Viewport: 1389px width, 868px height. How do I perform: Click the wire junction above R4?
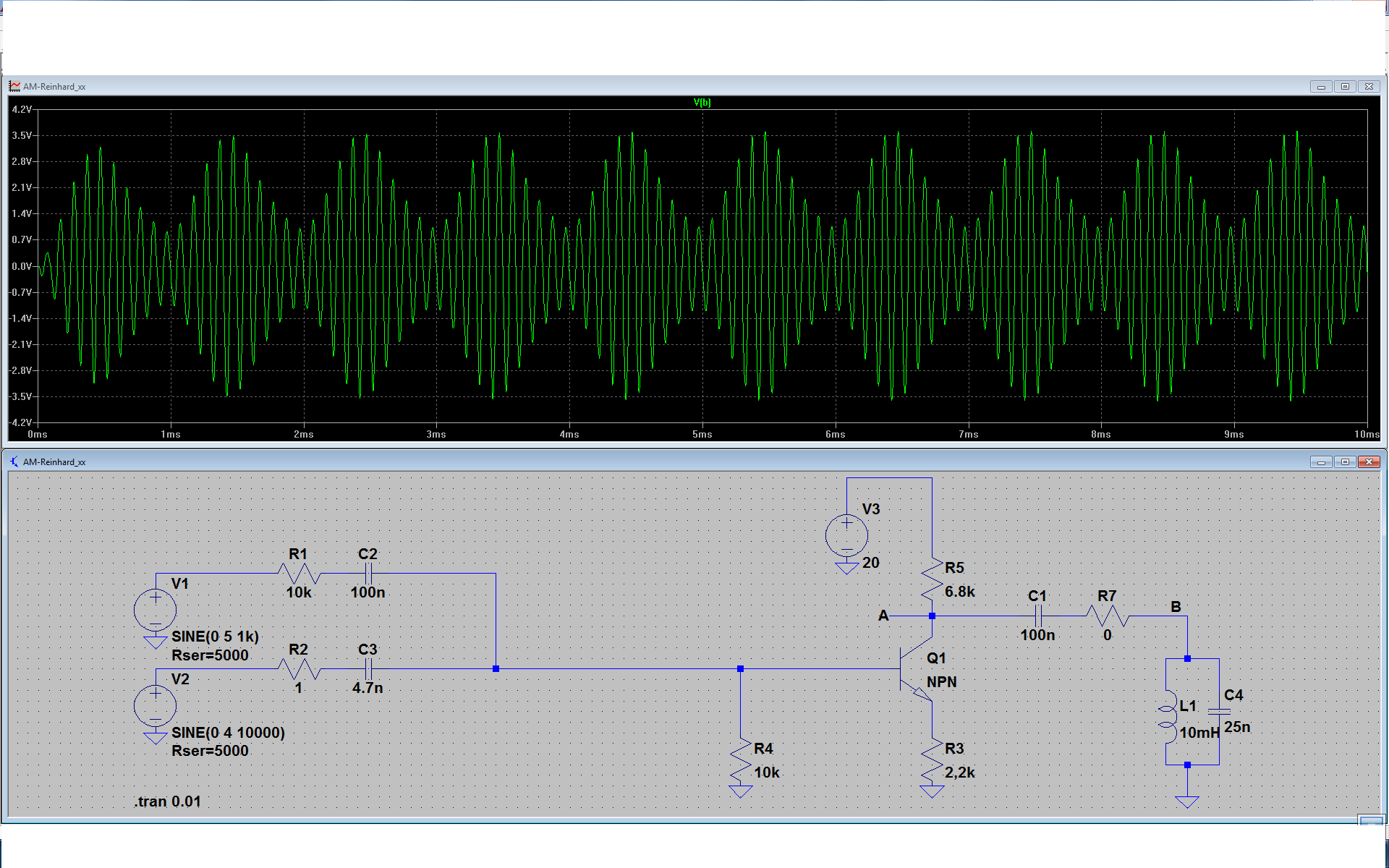(741, 669)
